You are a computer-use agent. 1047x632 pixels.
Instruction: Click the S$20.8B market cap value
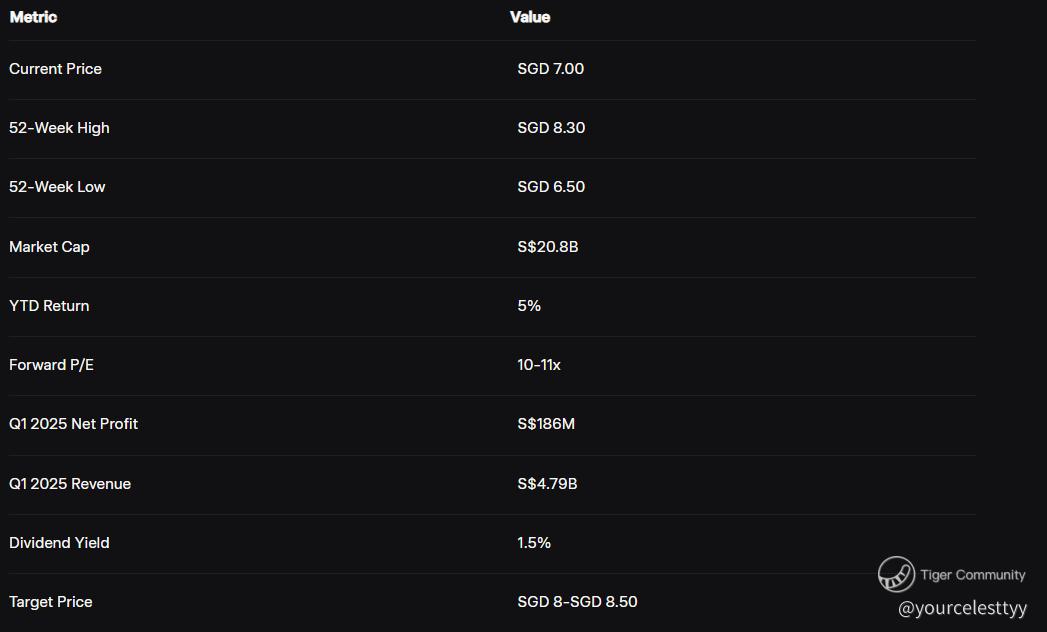547,247
